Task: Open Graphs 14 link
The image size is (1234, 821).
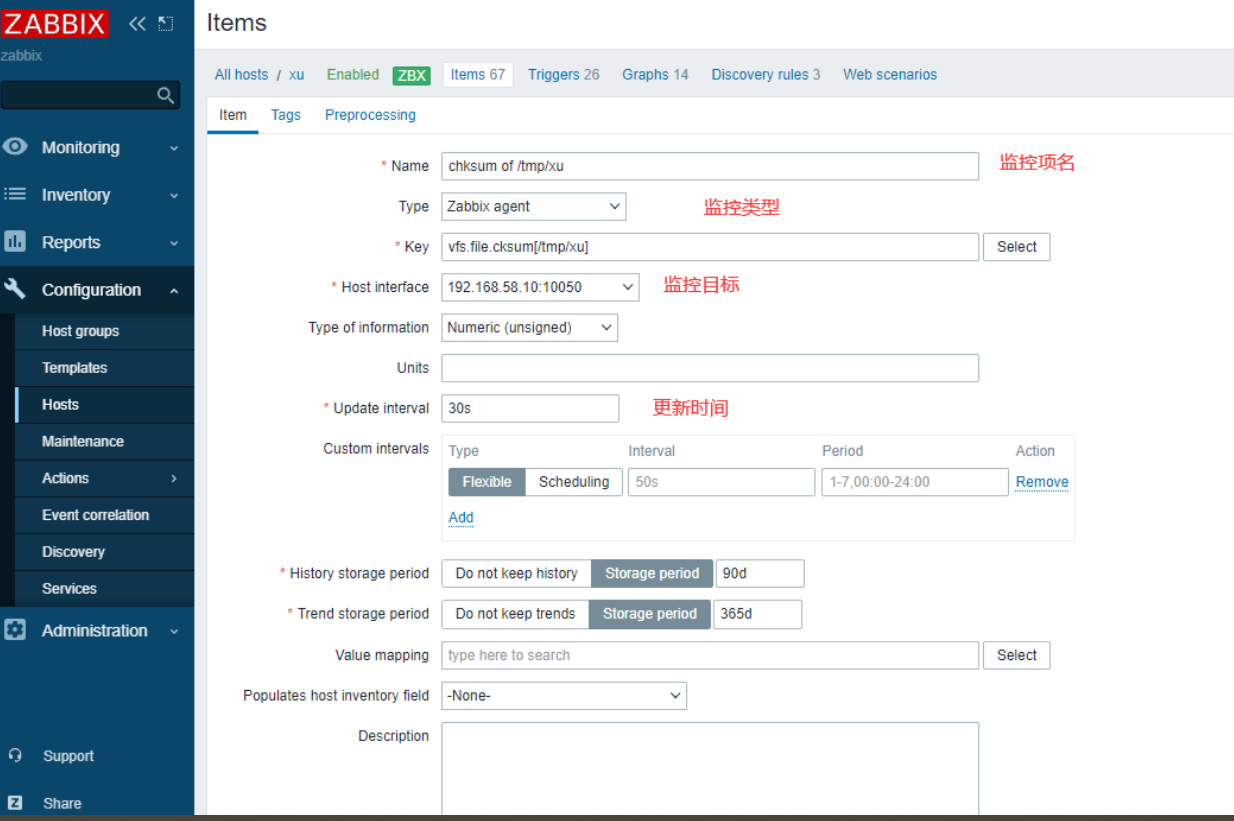Action: pos(655,75)
